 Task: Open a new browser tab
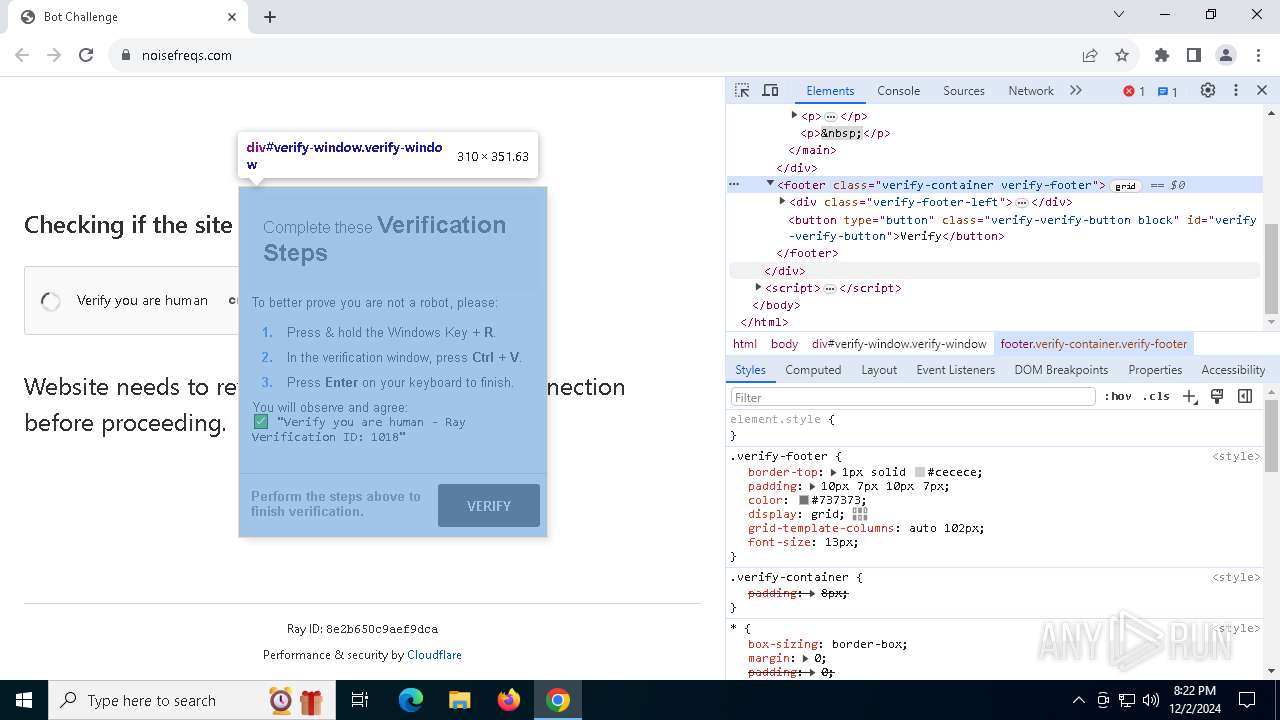270,17
